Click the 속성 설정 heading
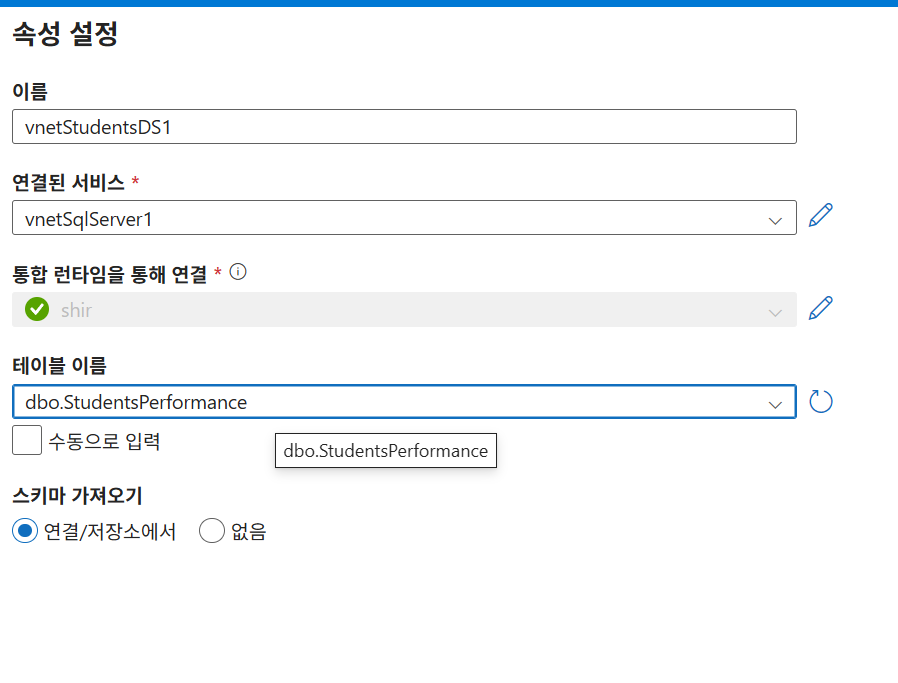898x683 pixels. pyautogui.click(x=65, y=33)
